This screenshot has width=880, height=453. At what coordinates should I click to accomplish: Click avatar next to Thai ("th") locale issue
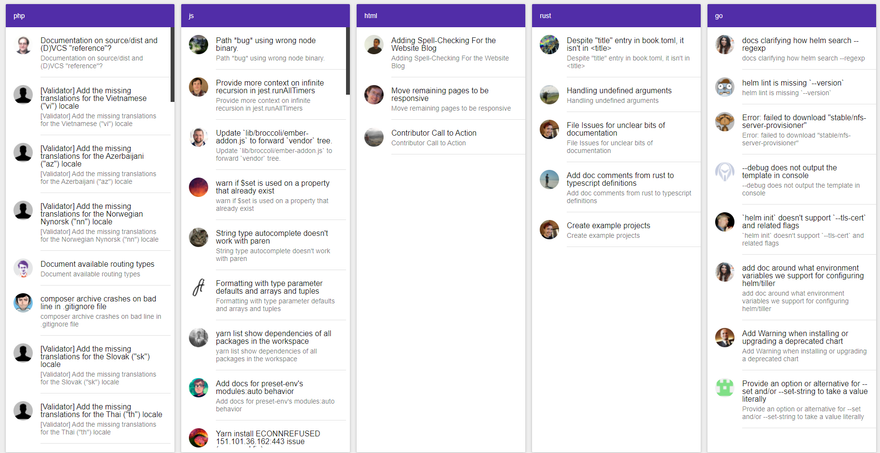point(23,411)
